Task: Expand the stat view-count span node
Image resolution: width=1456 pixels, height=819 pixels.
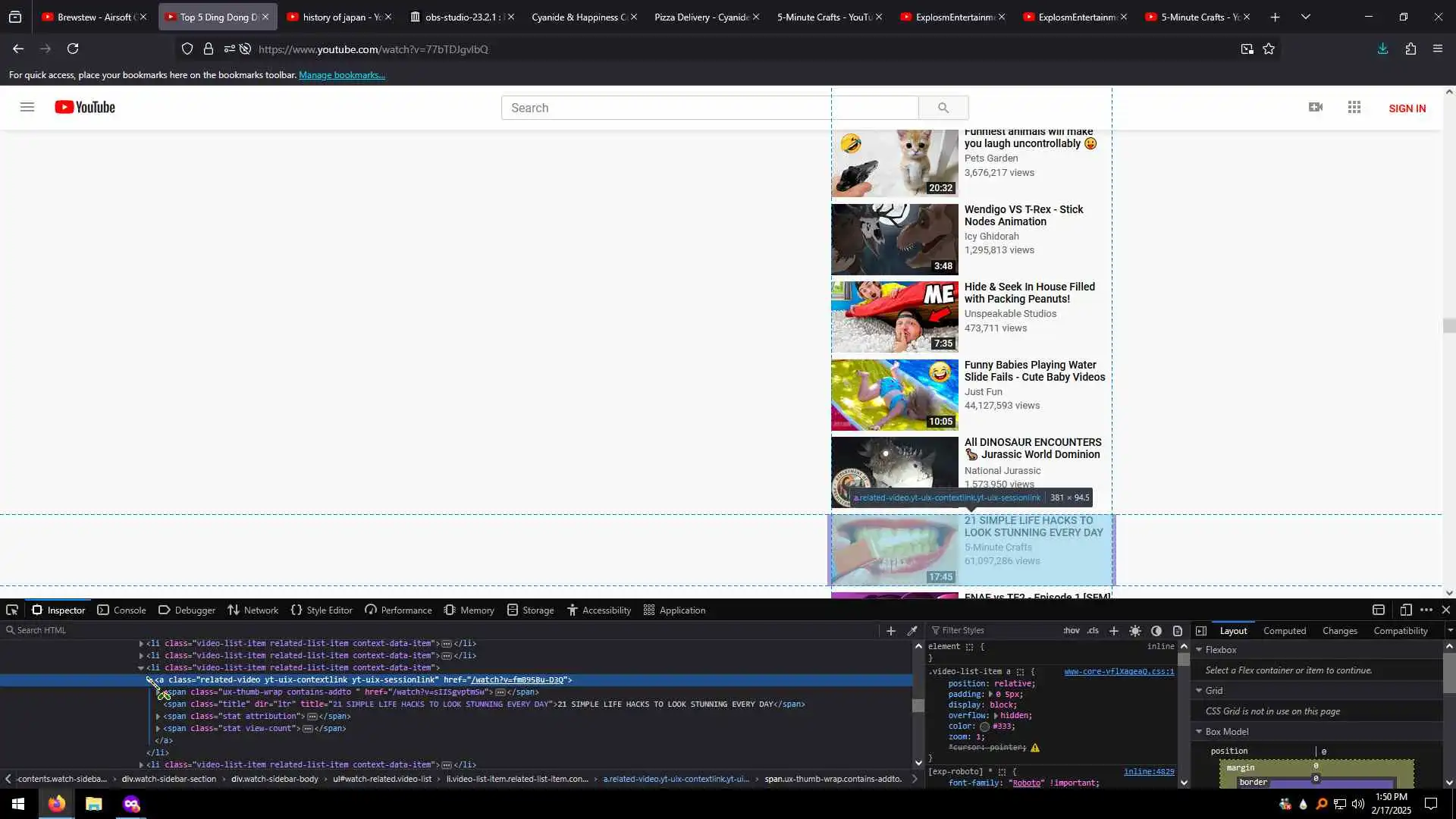Action: pyautogui.click(x=158, y=729)
